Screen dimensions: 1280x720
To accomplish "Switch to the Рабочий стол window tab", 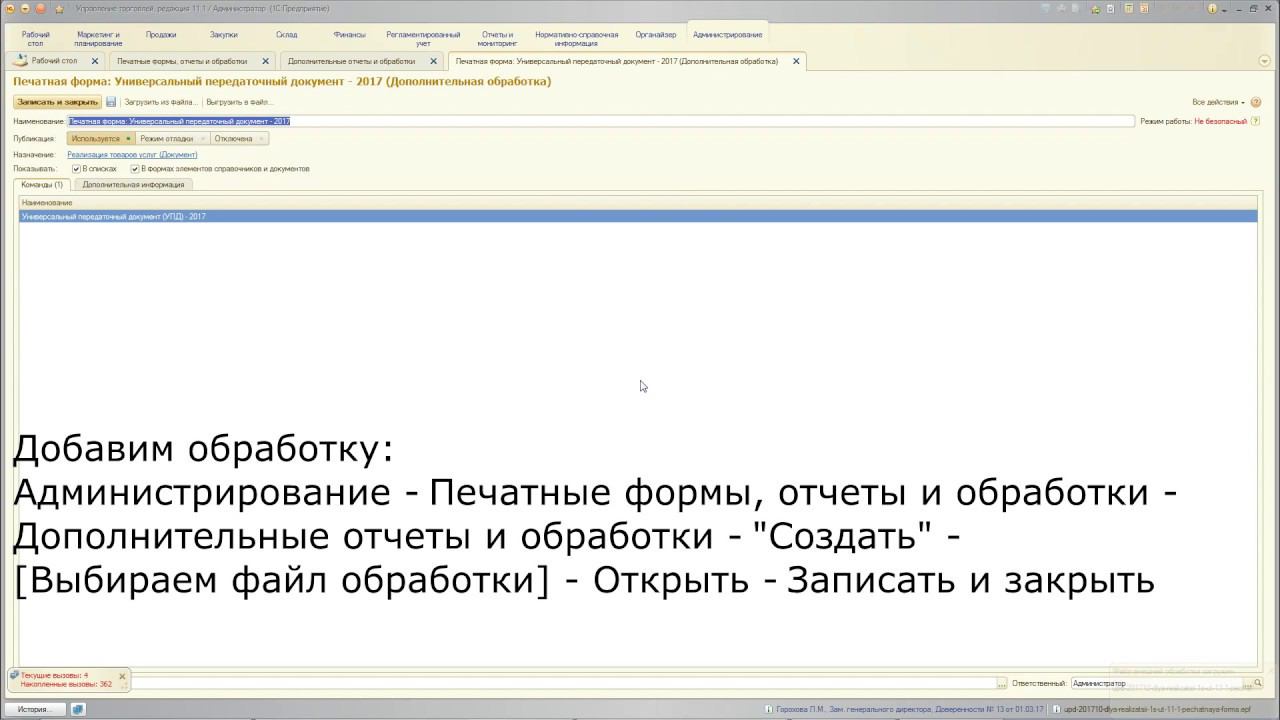I will (x=54, y=61).
